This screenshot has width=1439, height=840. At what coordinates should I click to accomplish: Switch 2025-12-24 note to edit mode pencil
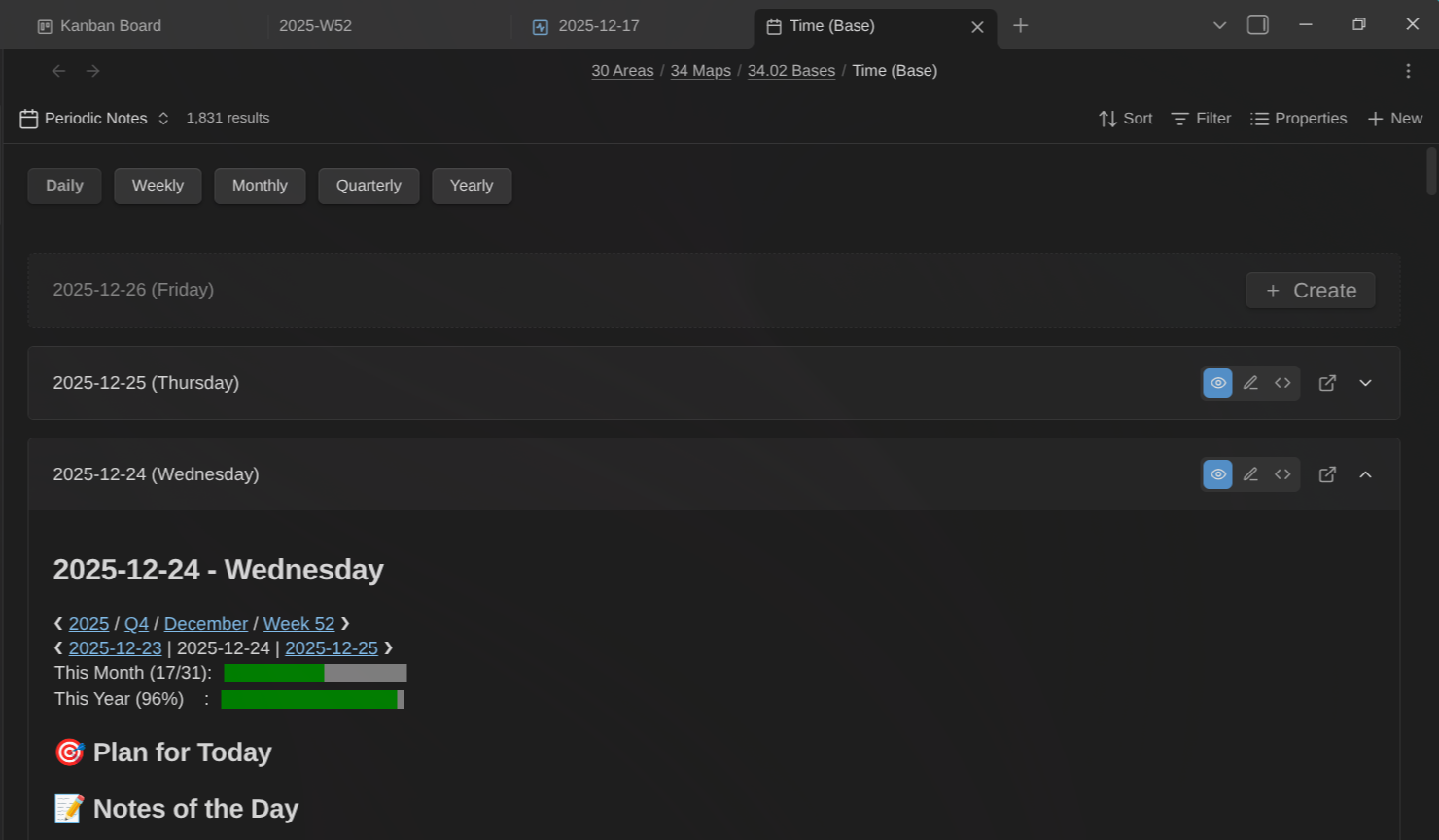click(1250, 474)
